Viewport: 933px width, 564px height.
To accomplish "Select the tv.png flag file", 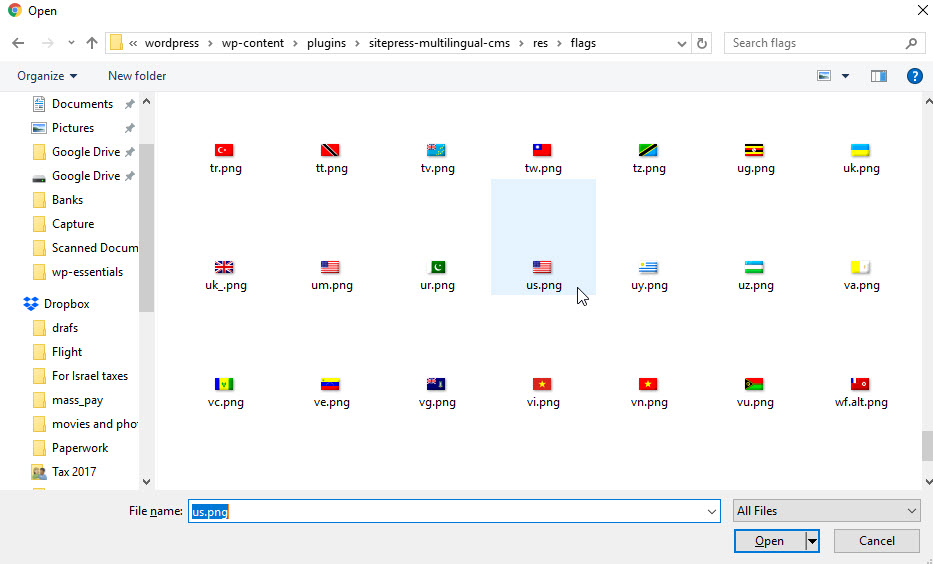I will 437,159.
